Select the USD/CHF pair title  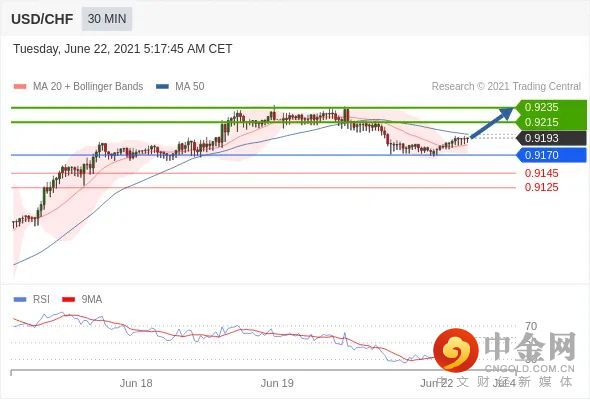point(42,19)
